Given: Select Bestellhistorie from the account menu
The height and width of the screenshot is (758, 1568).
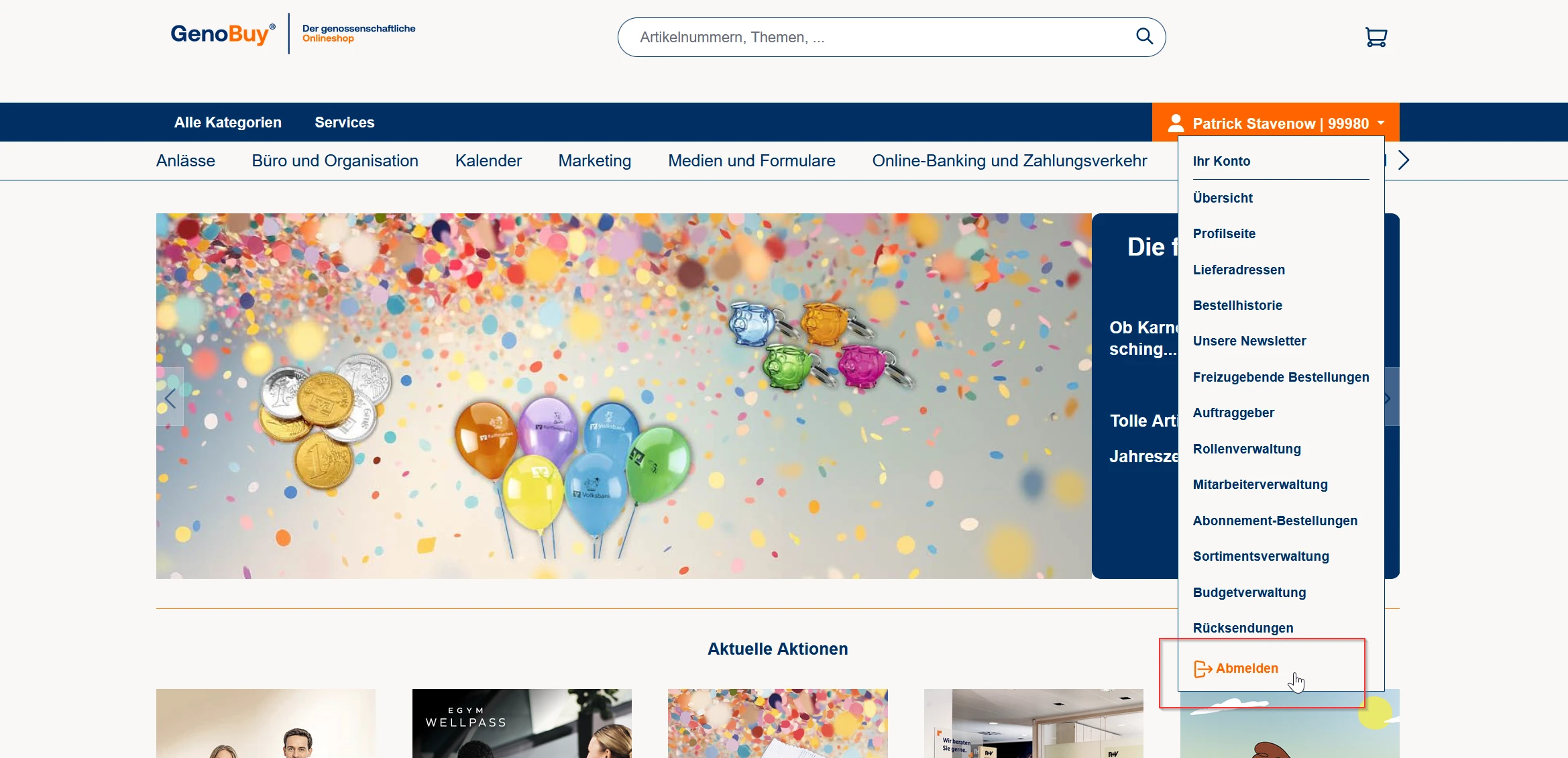Looking at the screenshot, I should (1237, 305).
